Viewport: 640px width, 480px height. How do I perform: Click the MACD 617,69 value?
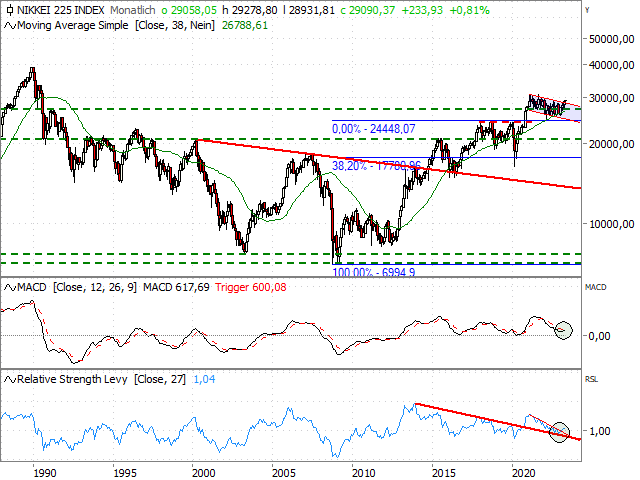click(x=176, y=287)
